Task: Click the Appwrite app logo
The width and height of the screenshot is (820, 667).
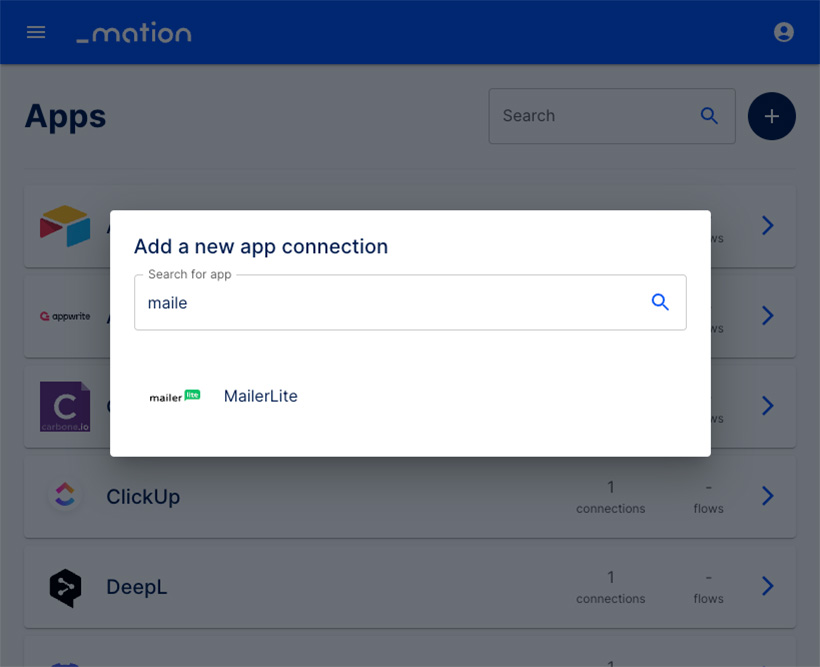Action: click(x=65, y=316)
